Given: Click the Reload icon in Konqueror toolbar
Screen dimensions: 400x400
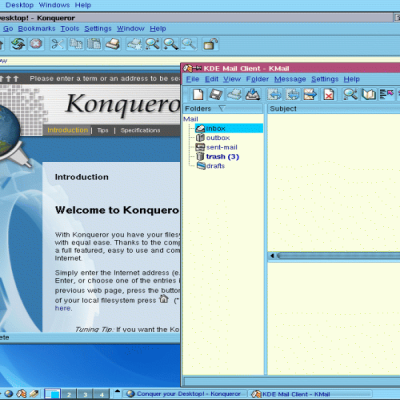Looking at the screenshot, I should (18, 44).
